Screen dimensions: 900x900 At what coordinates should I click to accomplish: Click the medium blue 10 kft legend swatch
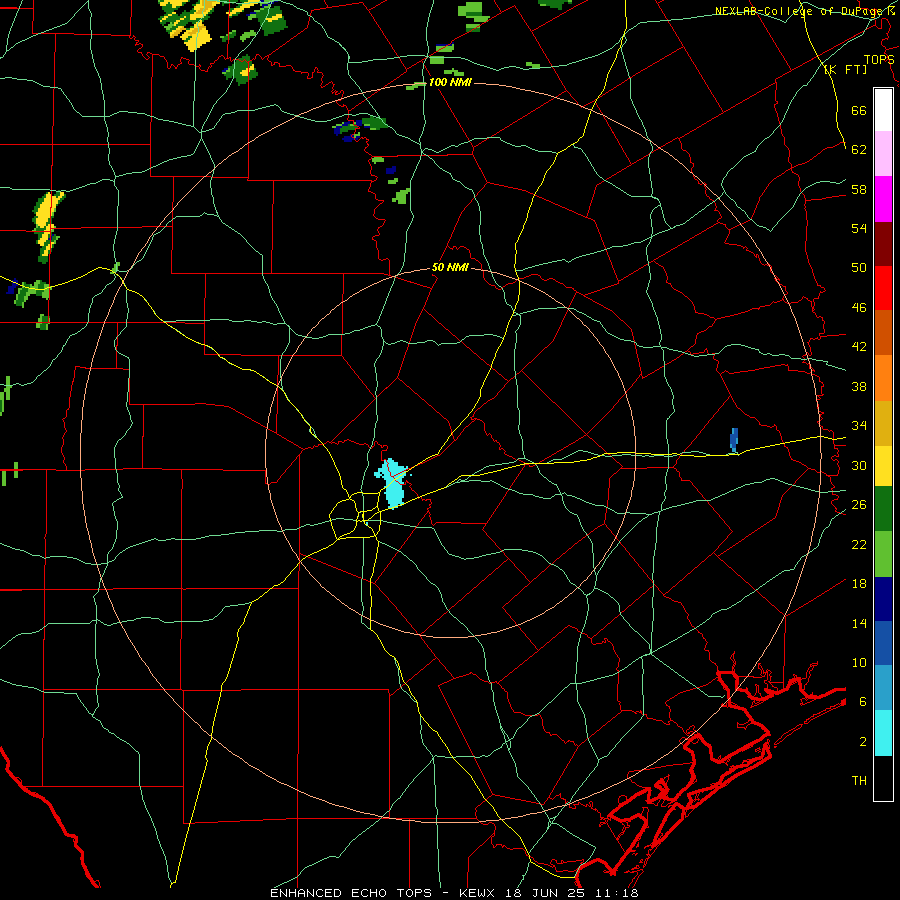click(x=883, y=643)
